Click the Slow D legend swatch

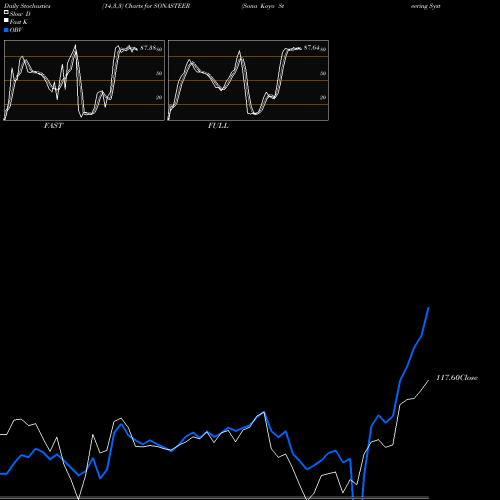tap(6, 13)
